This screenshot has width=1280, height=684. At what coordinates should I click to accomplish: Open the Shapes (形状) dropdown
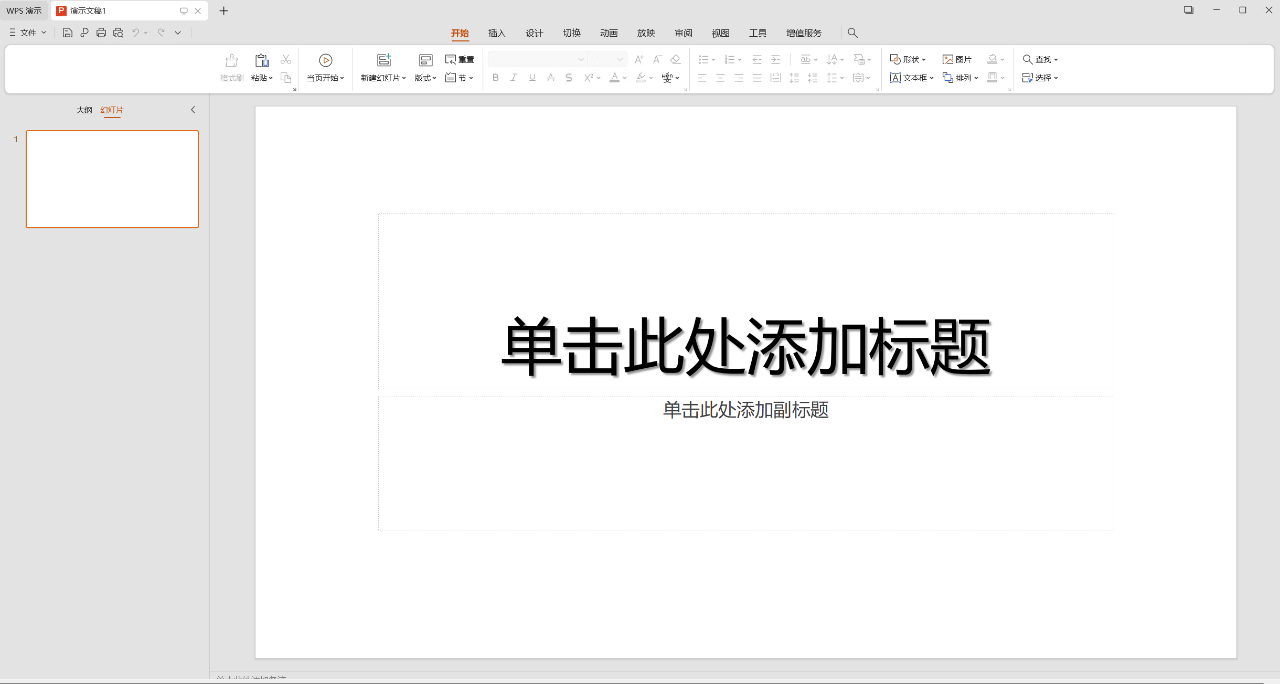[x=908, y=60]
